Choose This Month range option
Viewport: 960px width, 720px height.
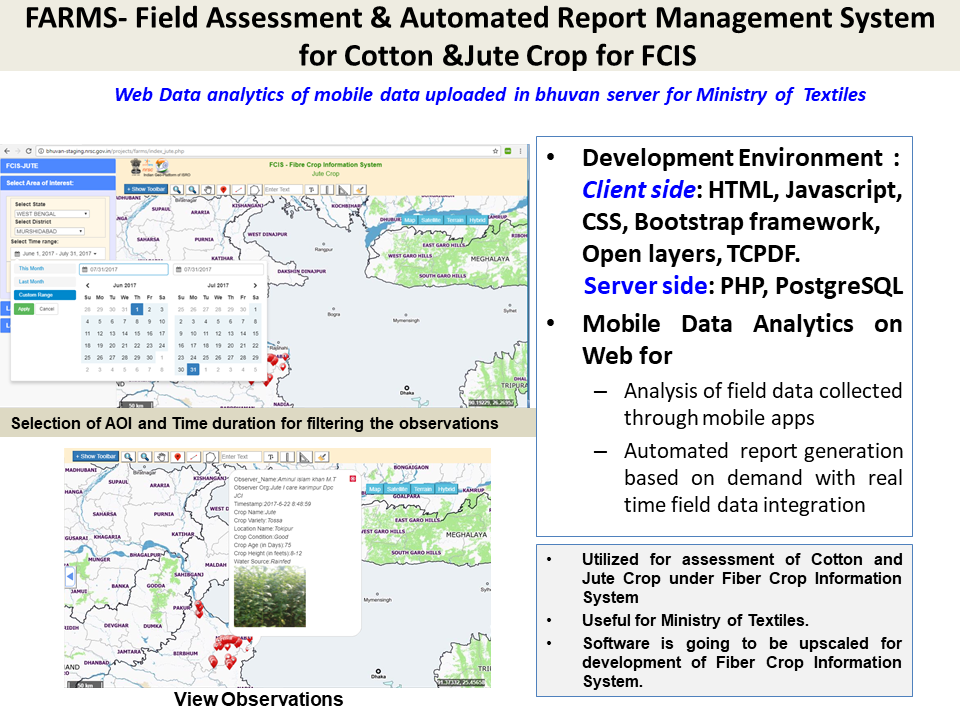[x=45, y=268]
